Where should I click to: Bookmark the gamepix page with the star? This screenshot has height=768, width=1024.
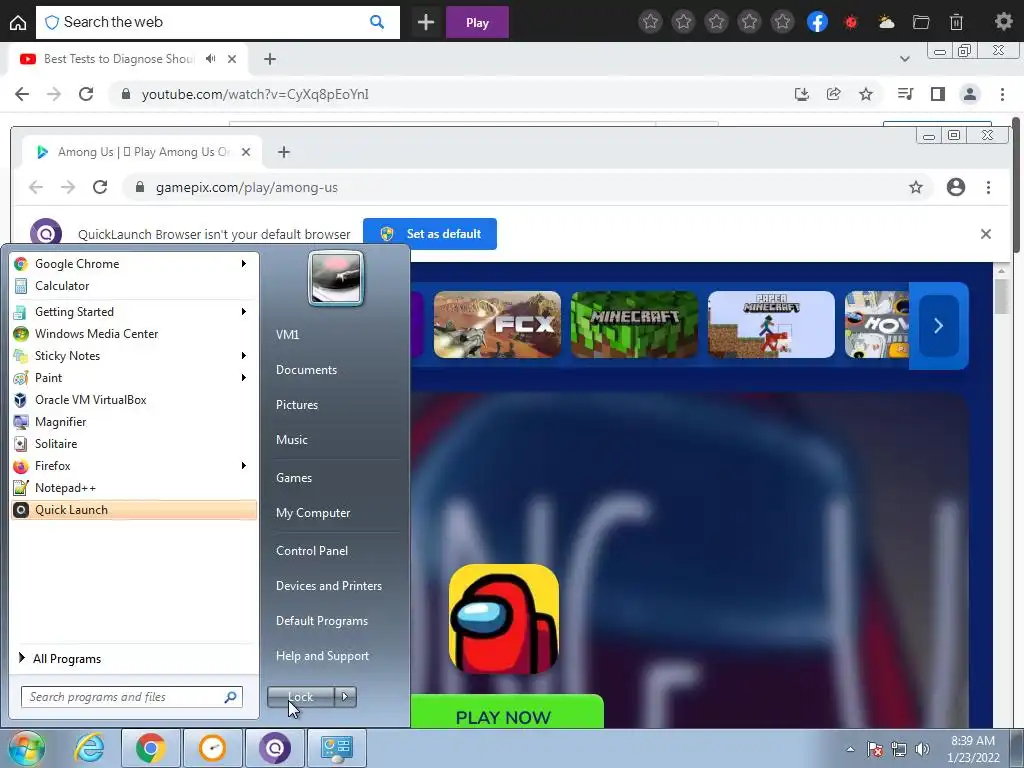tap(916, 187)
